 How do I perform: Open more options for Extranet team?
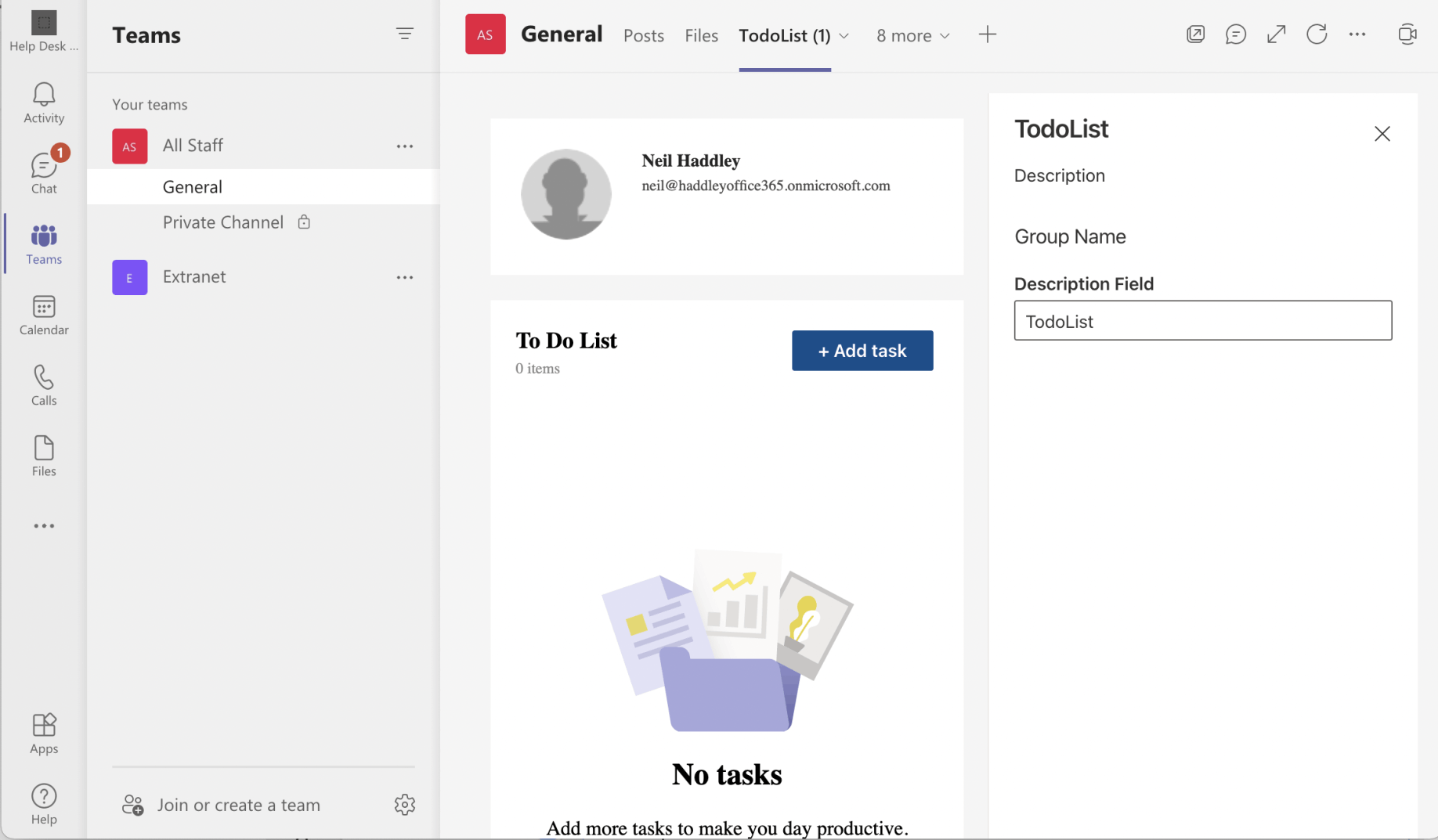(405, 278)
